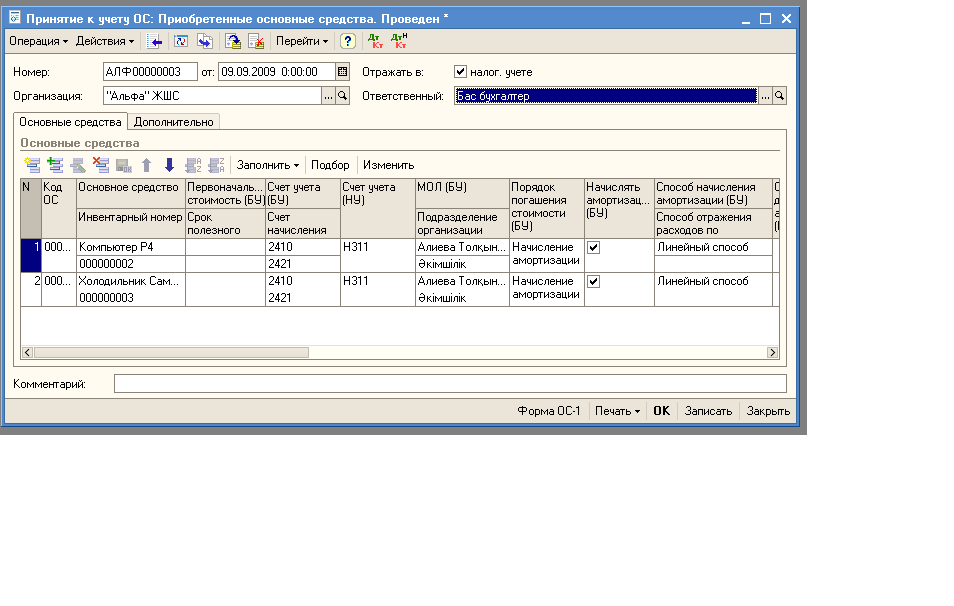Click the red-green Дт/Кт postings icon
954x606 pixels.
(x=375, y=41)
